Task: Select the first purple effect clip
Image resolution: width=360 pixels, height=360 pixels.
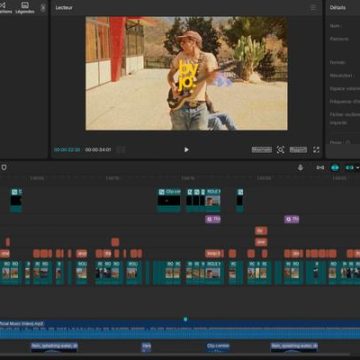Action: (x=213, y=219)
